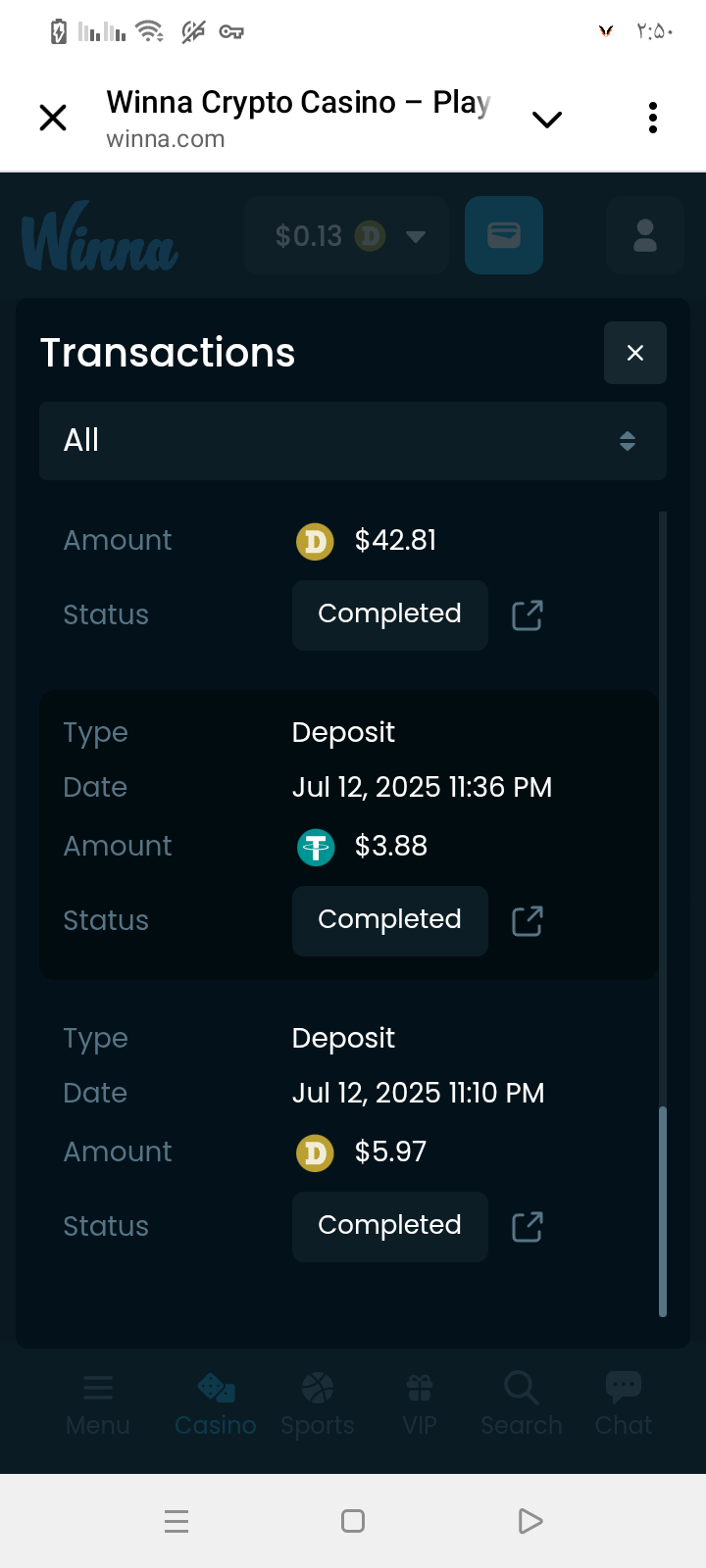Close the Transactions panel
This screenshot has width=706, height=1568.
(x=634, y=353)
